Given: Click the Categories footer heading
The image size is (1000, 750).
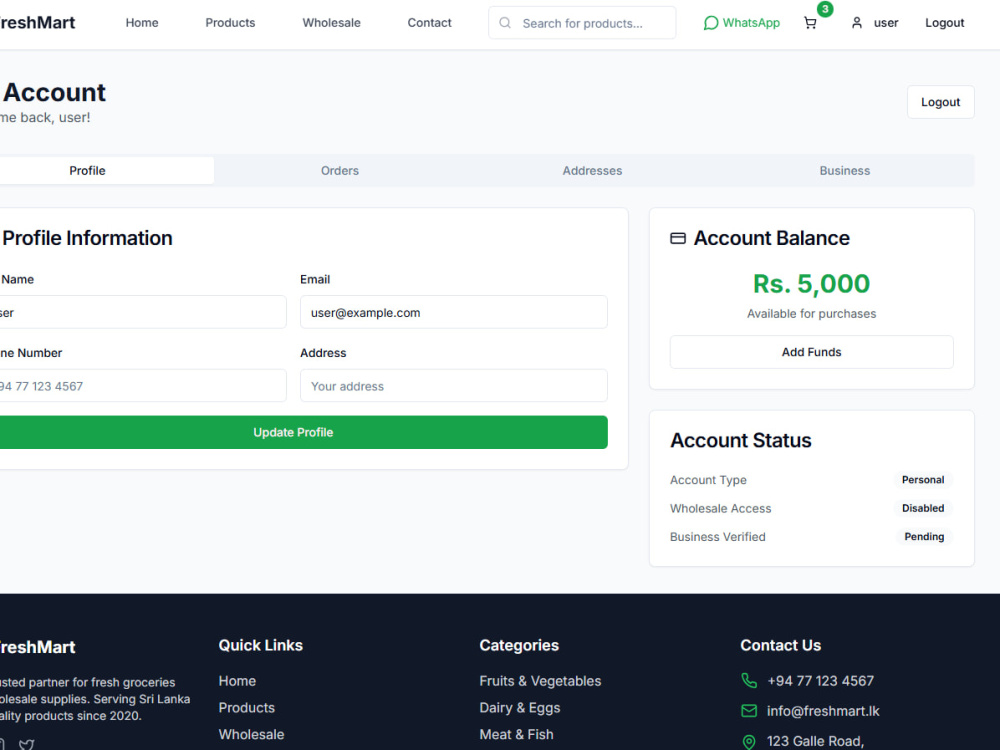Looking at the screenshot, I should coord(519,645).
